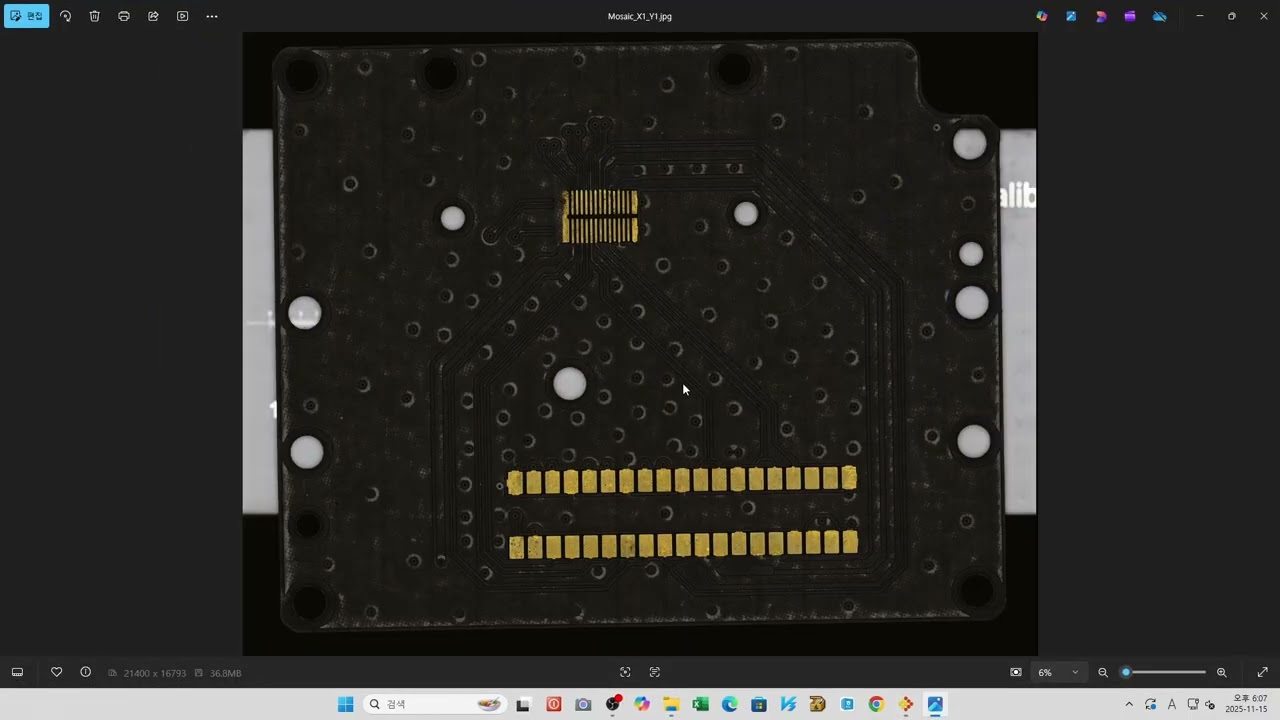Click the purple folder icon in title bar
Image resolution: width=1280 pixels, height=720 pixels.
(x=1130, y=16)
